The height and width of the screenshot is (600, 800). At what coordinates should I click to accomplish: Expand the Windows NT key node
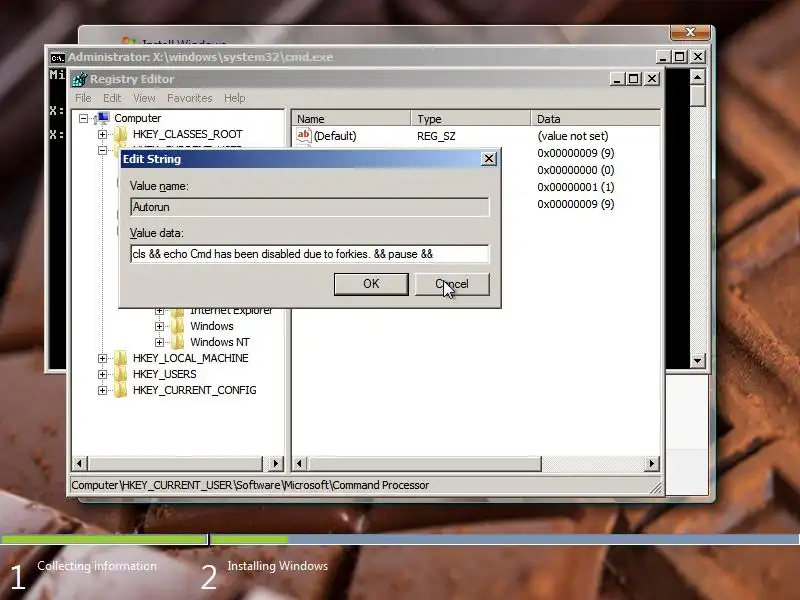point(159,342)
